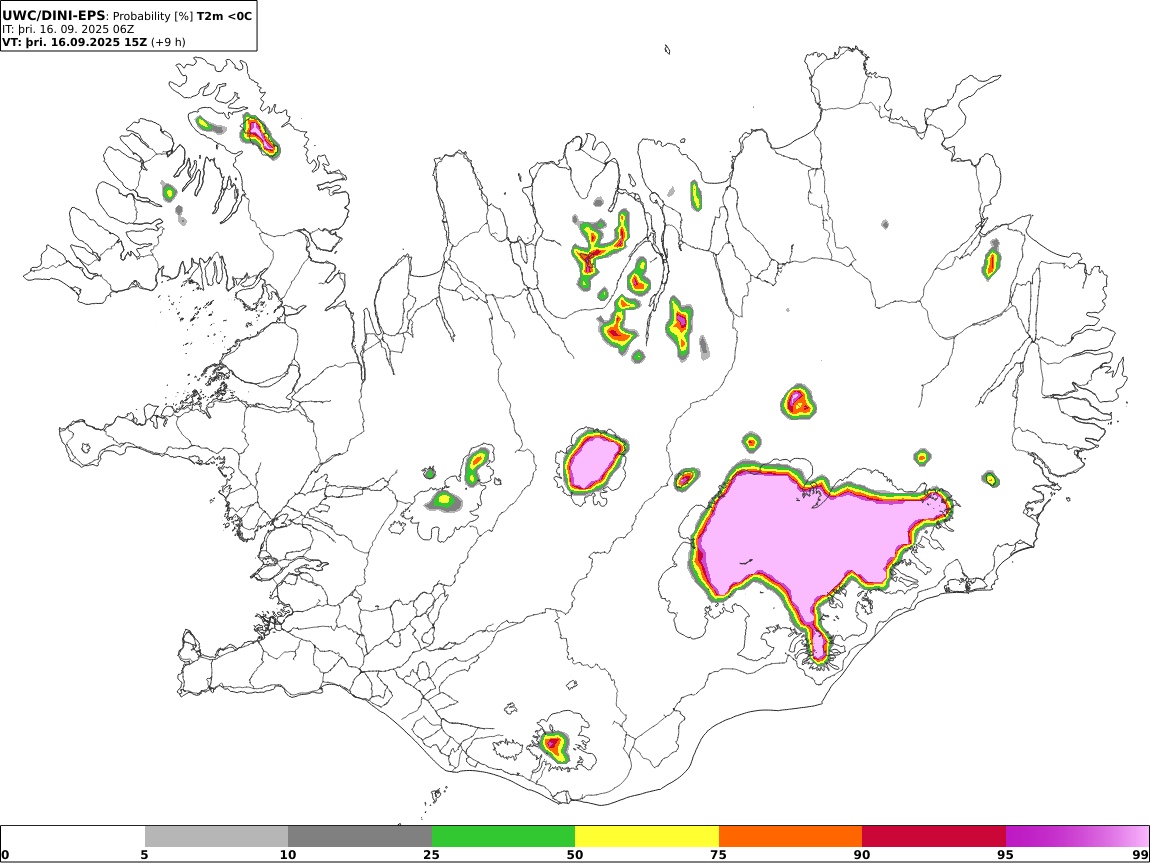Click the '(+9 h)' forecast offset text
Screen dimensions: 1150x863
coord(168,42)
